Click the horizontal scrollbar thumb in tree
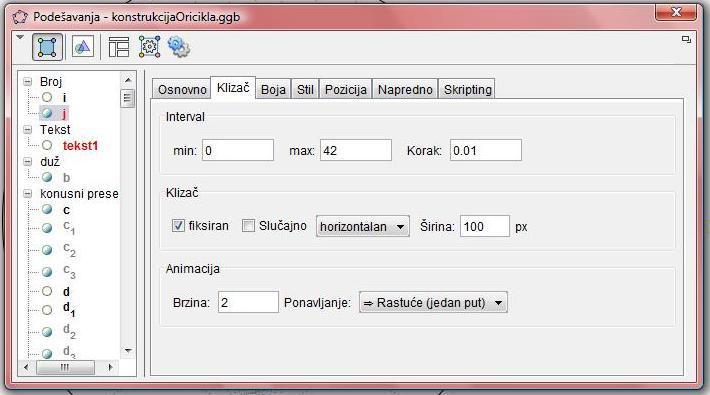The image size is (710, 395). point(65,367)
